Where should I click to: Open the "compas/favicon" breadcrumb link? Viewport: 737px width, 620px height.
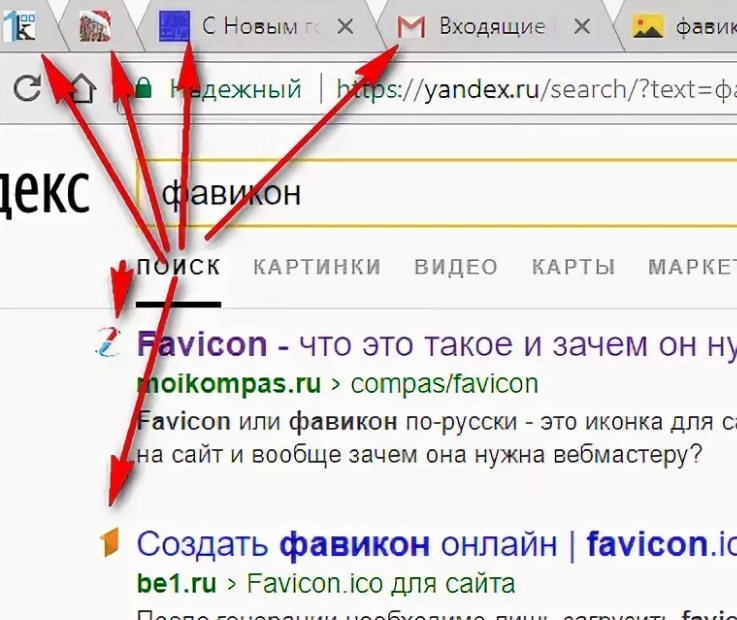444,384
